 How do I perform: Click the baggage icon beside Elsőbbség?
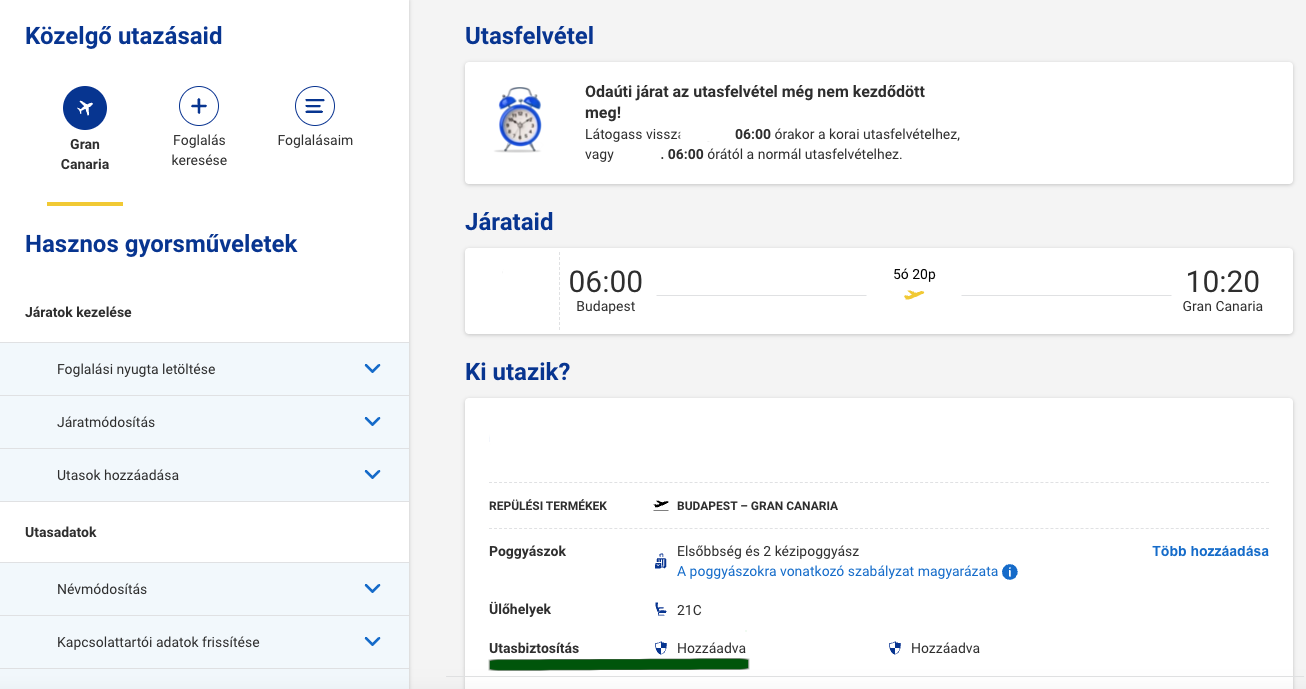point(660,562)
